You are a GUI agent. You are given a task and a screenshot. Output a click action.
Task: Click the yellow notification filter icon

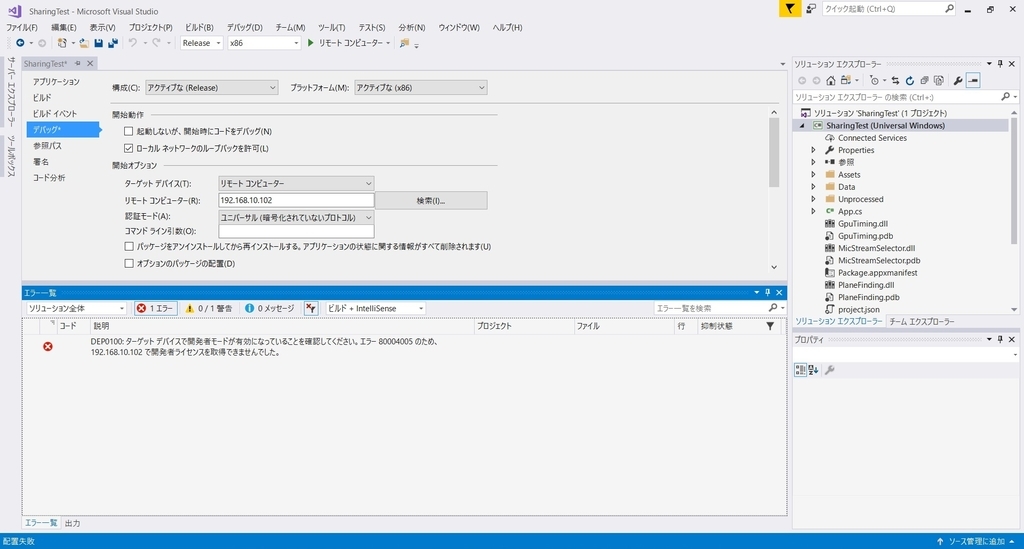click(790, 8)
